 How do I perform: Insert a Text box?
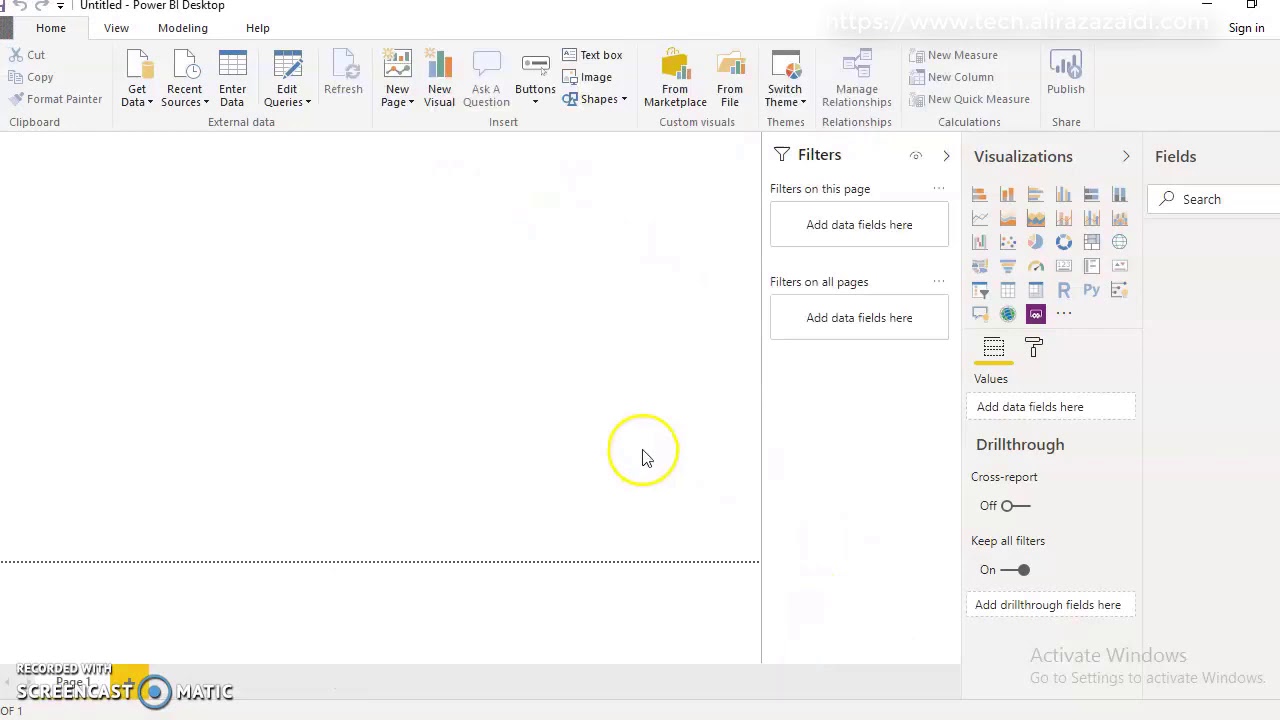tap(592, 55)
